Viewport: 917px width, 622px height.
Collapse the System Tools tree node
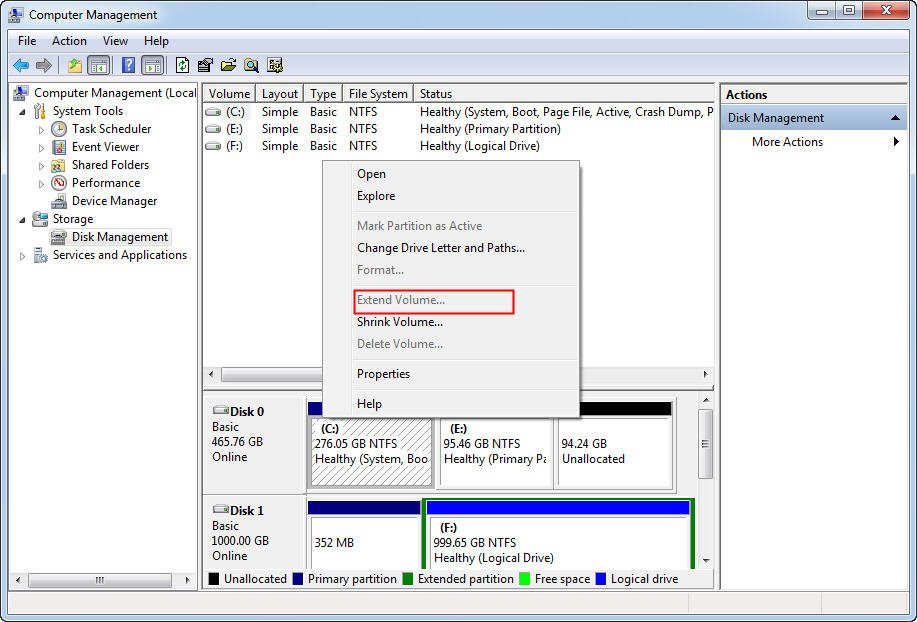tap(22, 112)
